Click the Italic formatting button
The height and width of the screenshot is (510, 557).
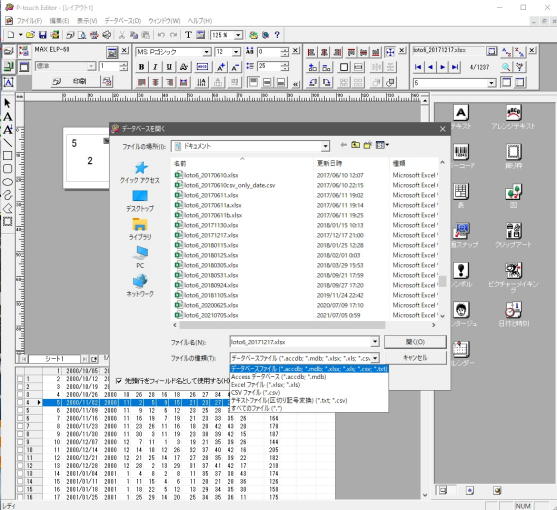tap(155, 67)
